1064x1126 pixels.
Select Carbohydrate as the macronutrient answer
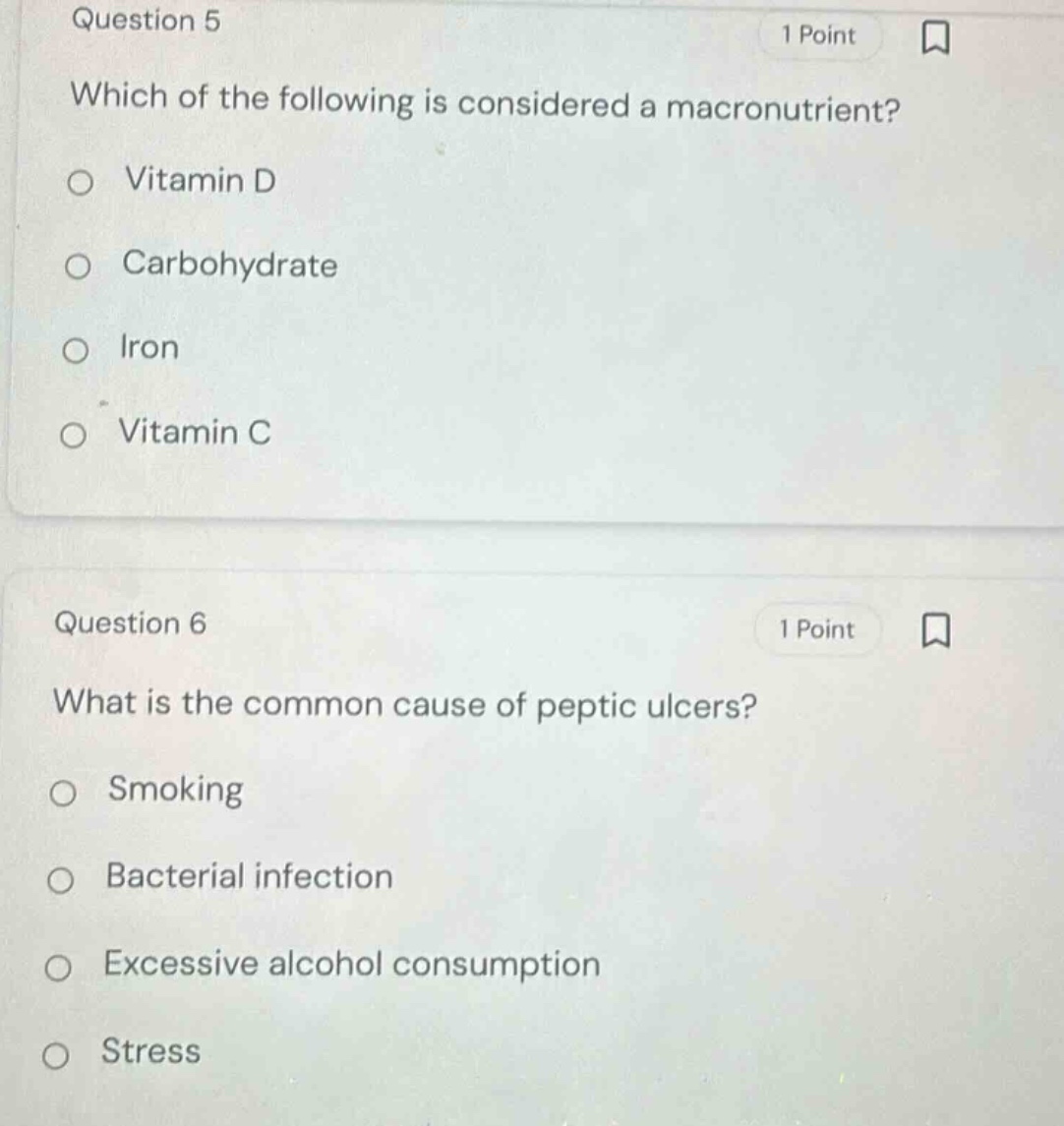pyautogui.click(x=79, y=266)
